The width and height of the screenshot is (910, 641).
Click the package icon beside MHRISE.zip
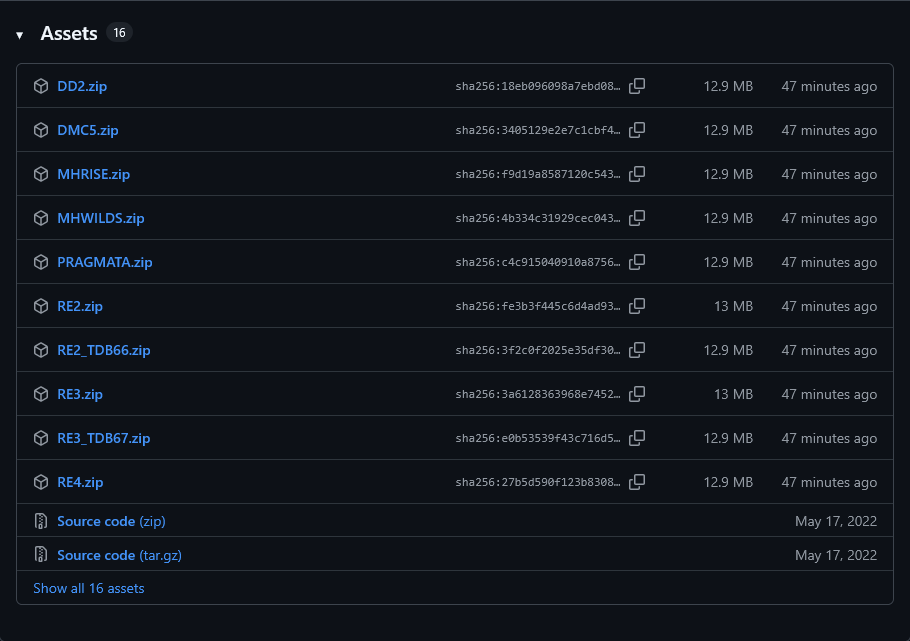[x=41, y=174]
